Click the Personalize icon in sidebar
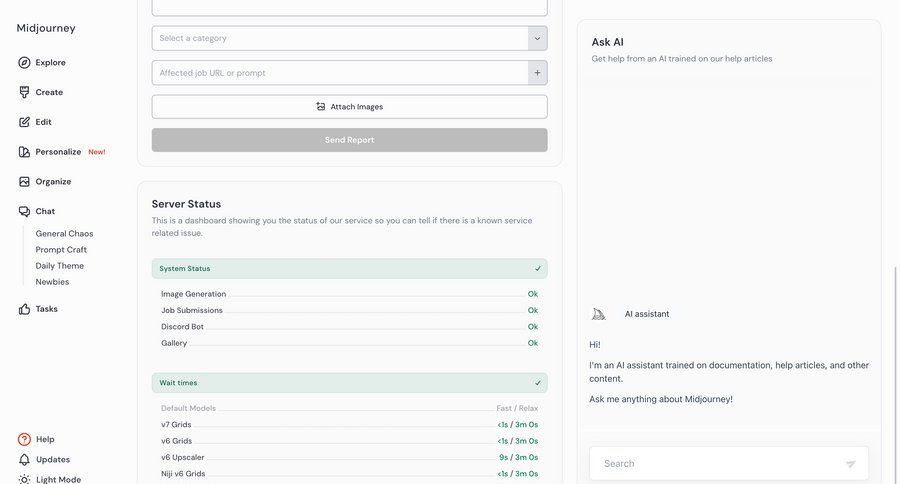Viewport: 900px width, 484px height. pyautogui.click(x=24, y=152)
